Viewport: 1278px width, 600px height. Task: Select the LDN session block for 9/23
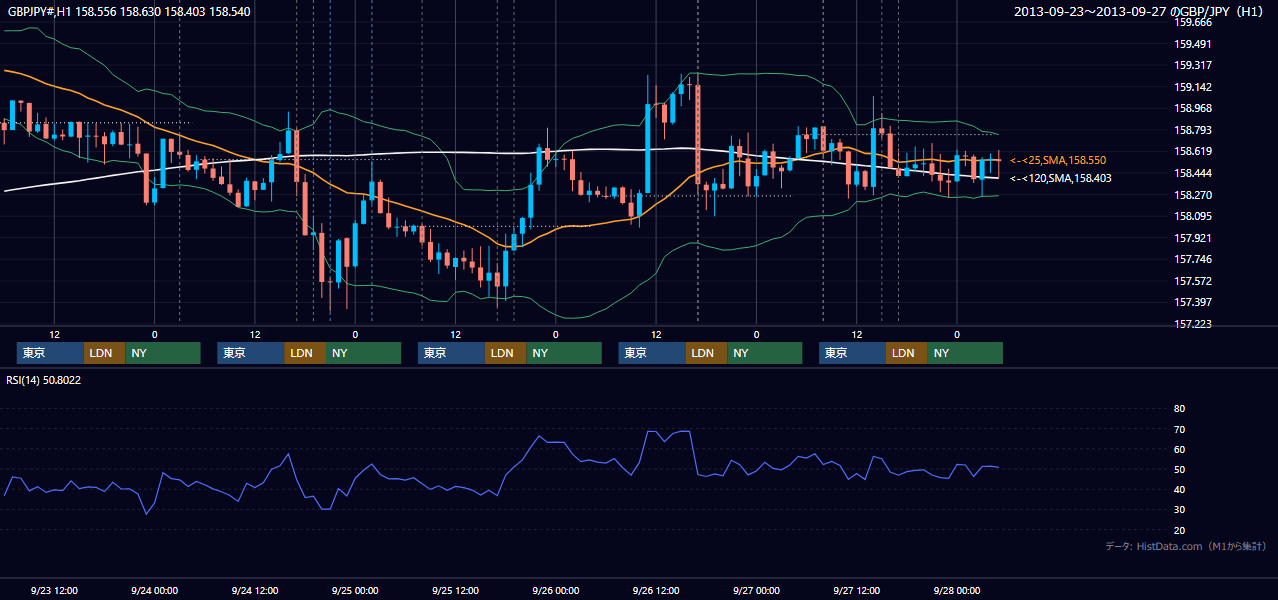point(104,353)
